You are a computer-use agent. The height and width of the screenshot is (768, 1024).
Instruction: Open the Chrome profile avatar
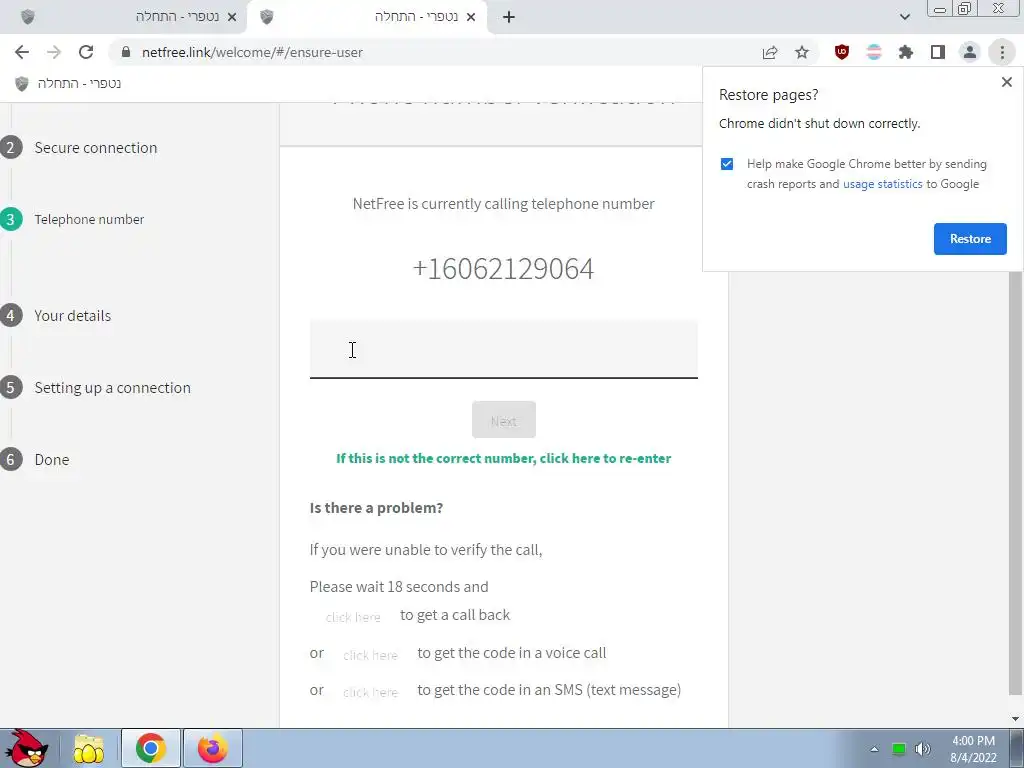pos(970,52)
